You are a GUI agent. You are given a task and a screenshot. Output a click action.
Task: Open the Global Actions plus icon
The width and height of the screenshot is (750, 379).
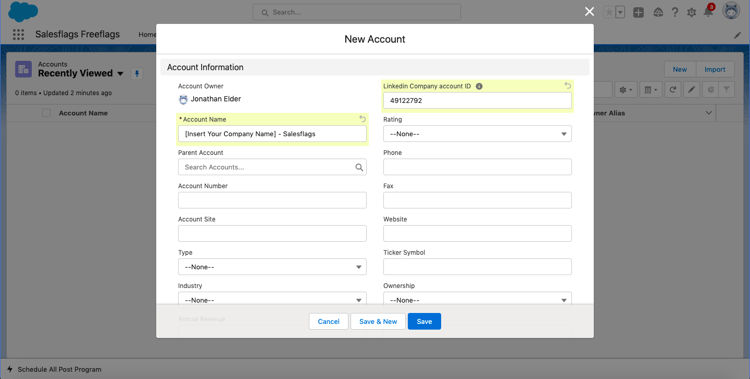638,12
